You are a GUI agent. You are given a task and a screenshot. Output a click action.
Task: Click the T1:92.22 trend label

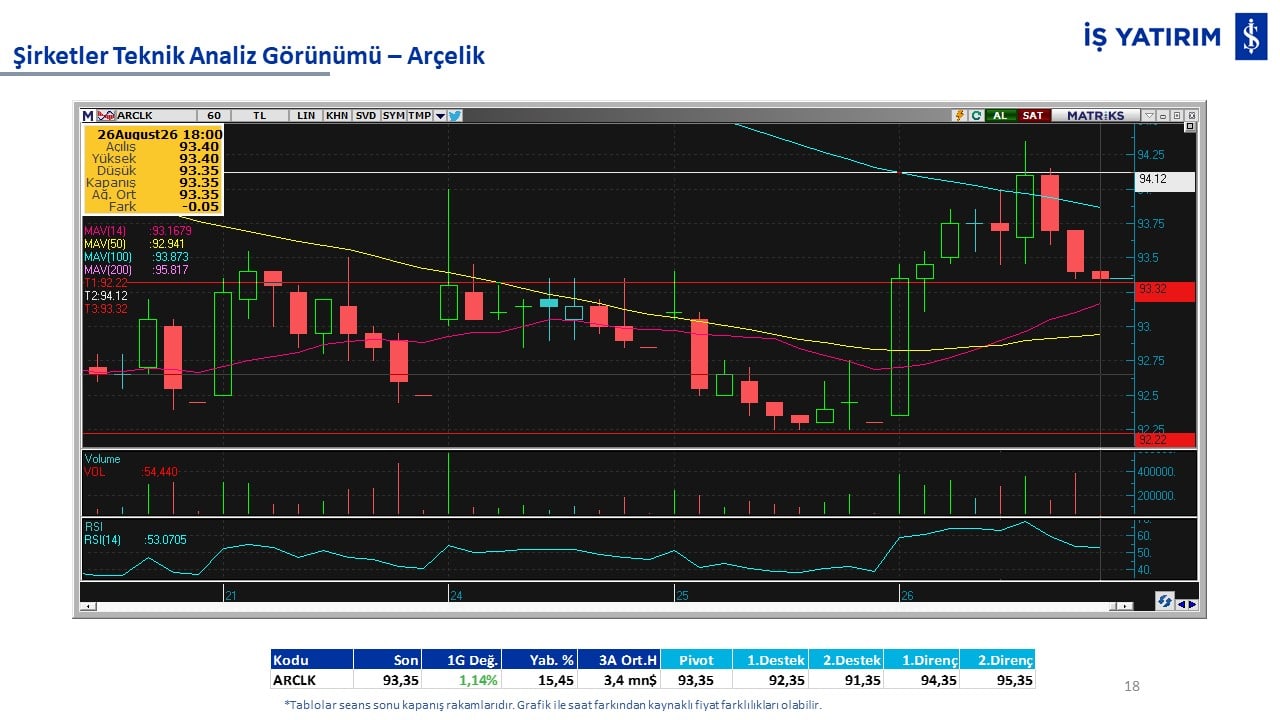click(x=106, y=283)
